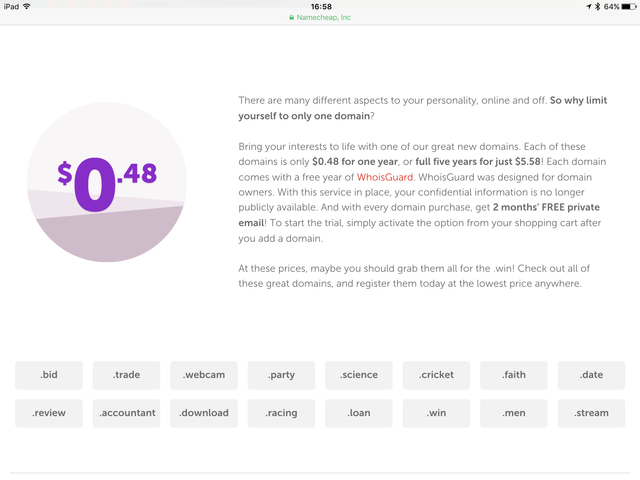Choose the .stream domain button
Viewport: 640px width, 480px height.
coord(592,413)
